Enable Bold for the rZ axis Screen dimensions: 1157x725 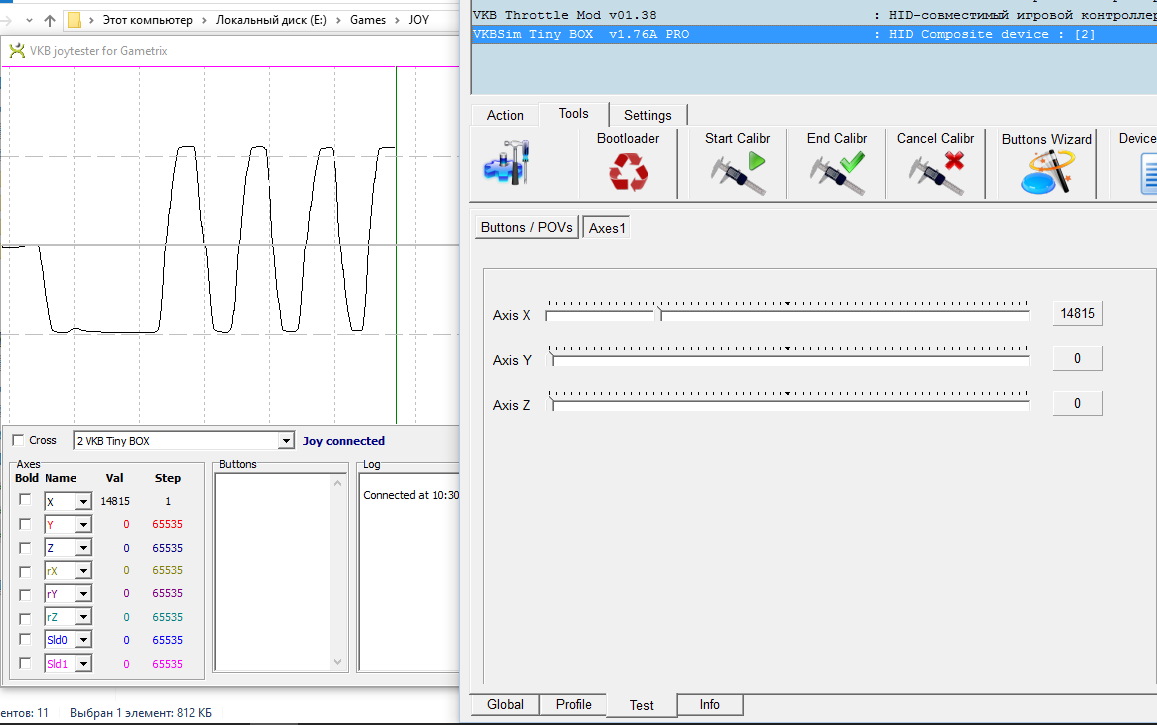25,617
